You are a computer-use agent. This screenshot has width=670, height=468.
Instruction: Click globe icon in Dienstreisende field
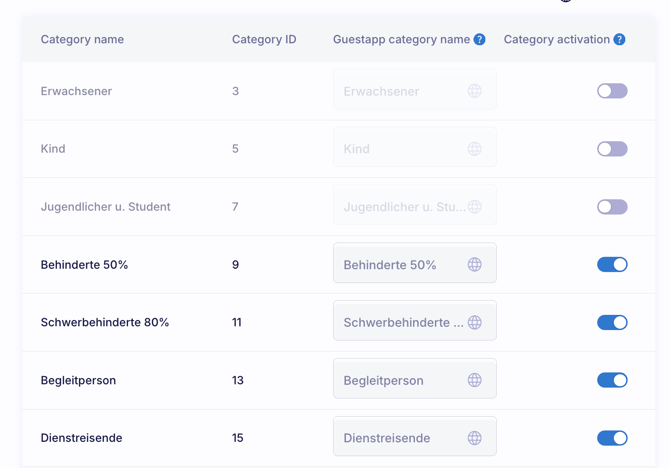(475, 438)
